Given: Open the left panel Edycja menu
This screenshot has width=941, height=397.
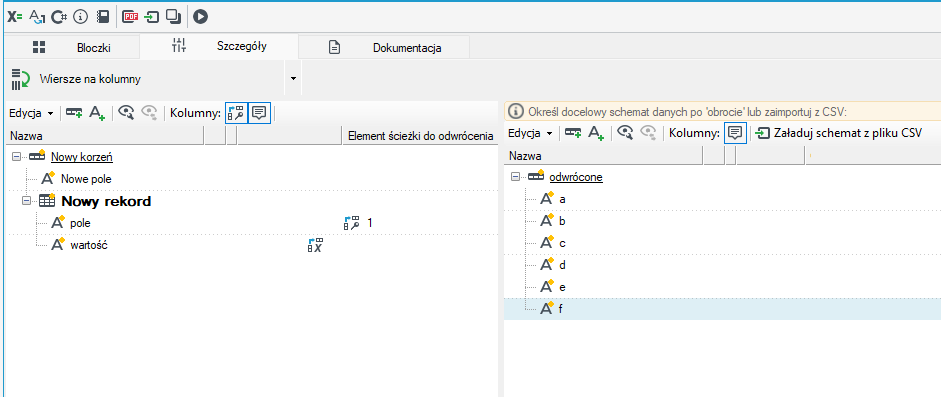Looking at the screenshot, I should pos(31,113).
